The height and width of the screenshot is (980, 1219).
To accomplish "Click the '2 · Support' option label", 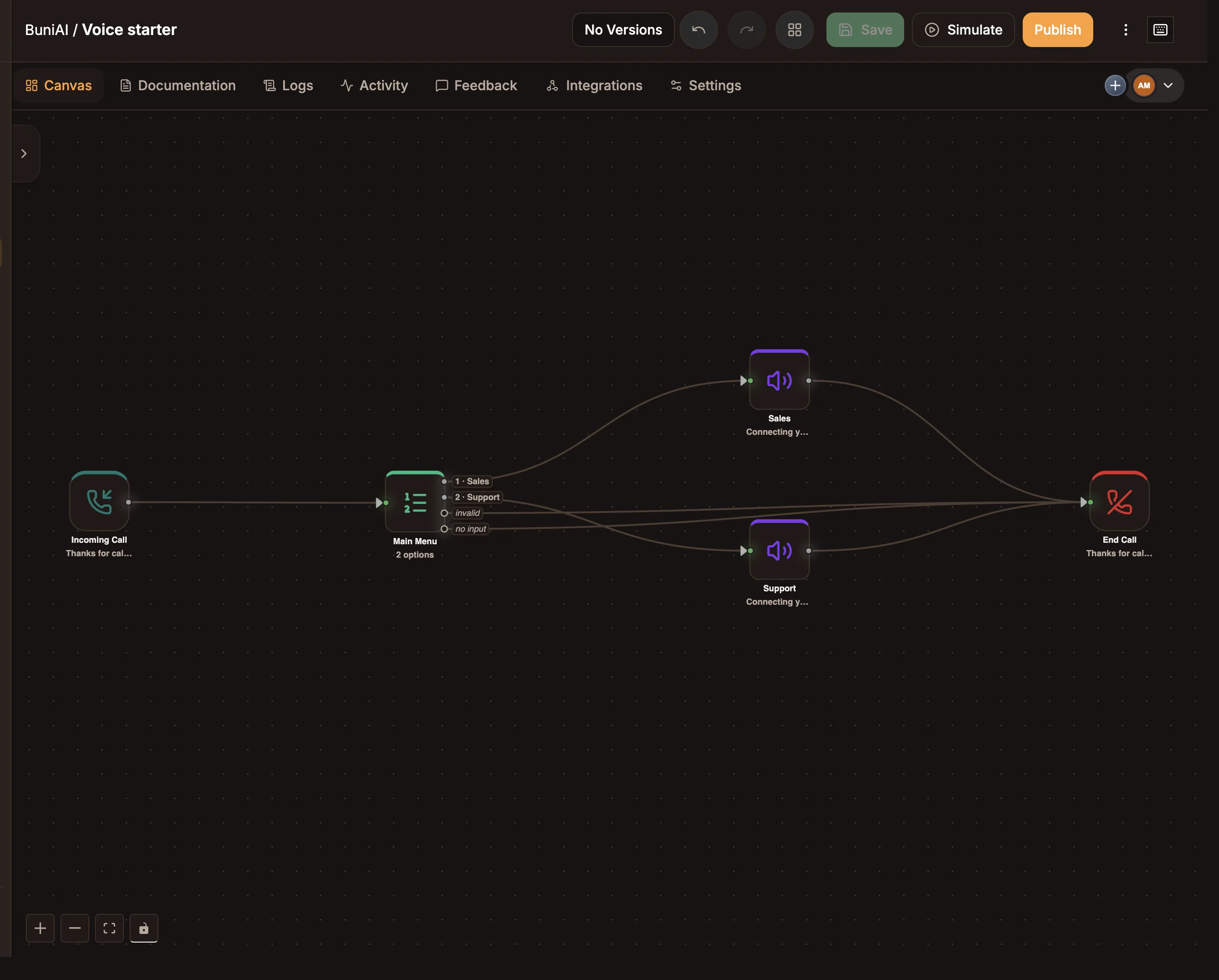I will point(477,497).
